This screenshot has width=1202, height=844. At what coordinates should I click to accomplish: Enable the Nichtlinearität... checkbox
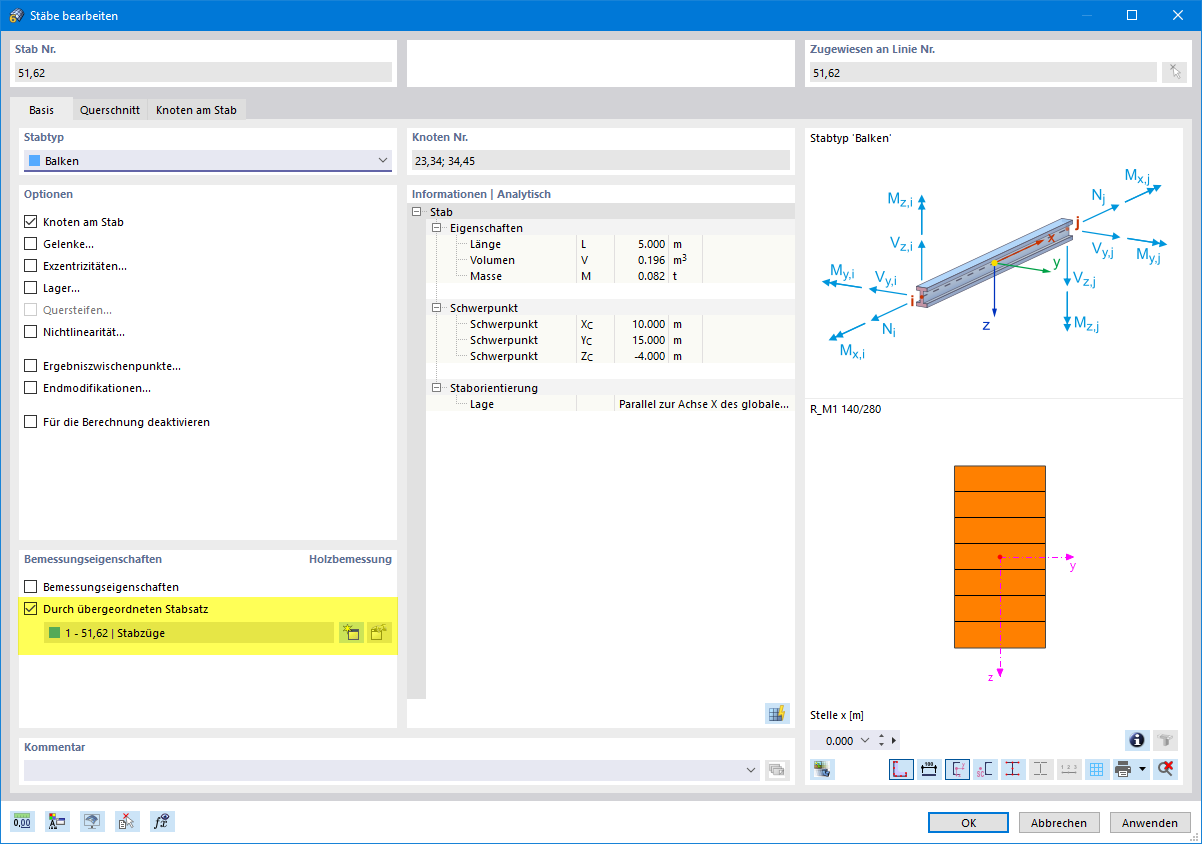[x=31, y=332]
